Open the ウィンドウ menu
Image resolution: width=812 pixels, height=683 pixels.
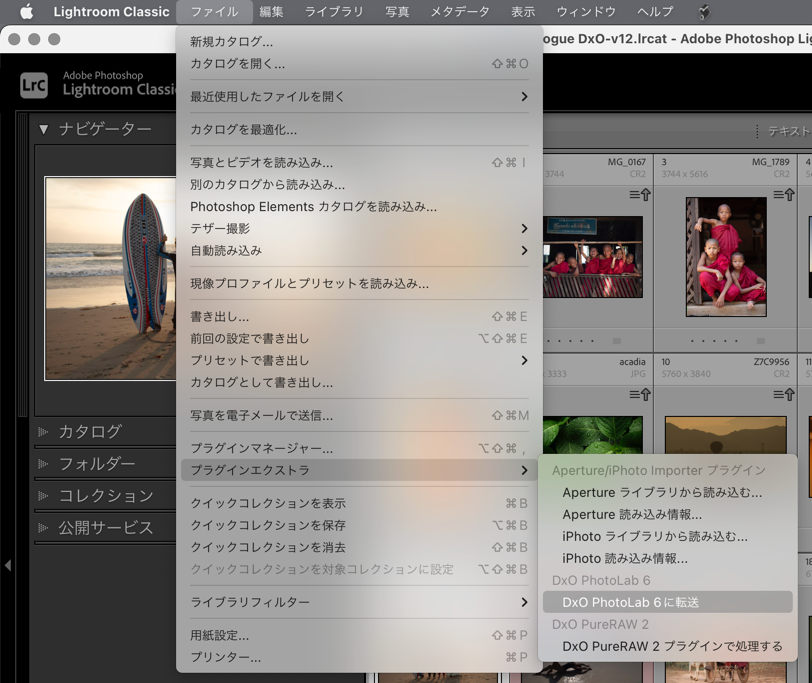tap(586, 11)
